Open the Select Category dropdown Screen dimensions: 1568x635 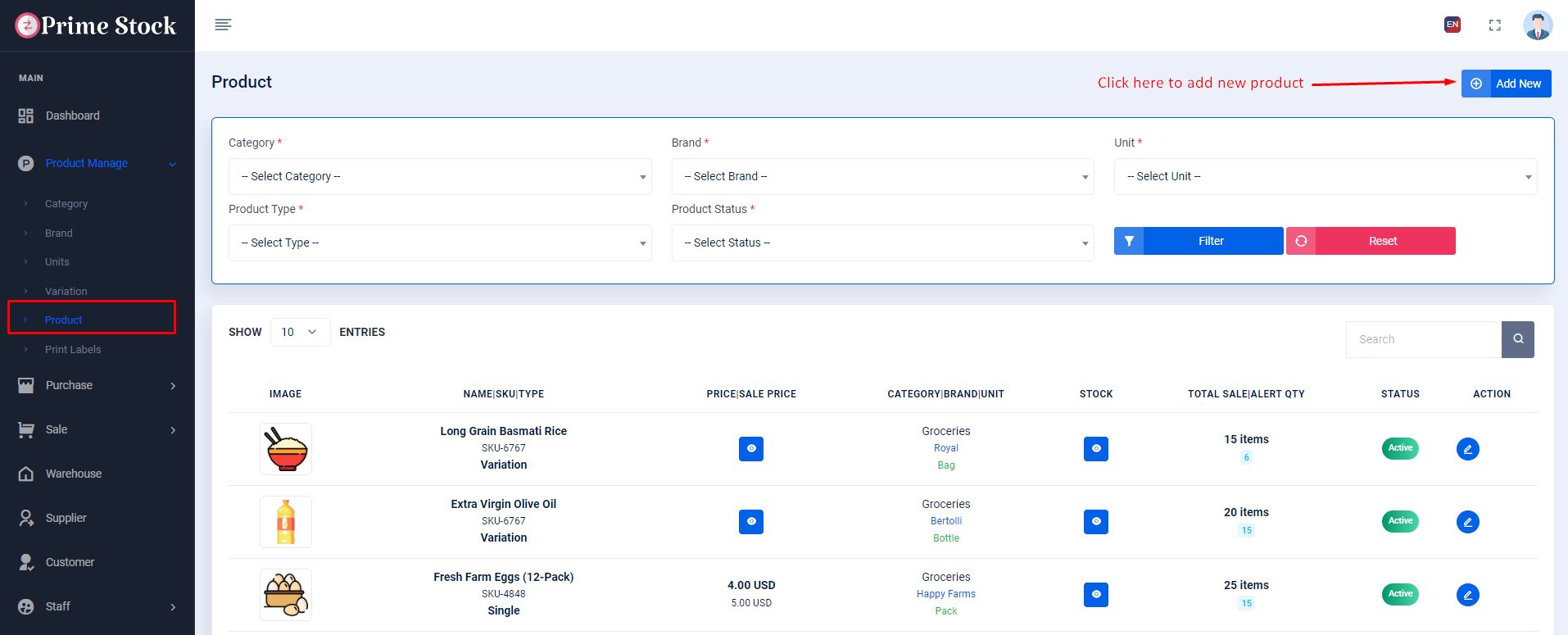[440, 176]
